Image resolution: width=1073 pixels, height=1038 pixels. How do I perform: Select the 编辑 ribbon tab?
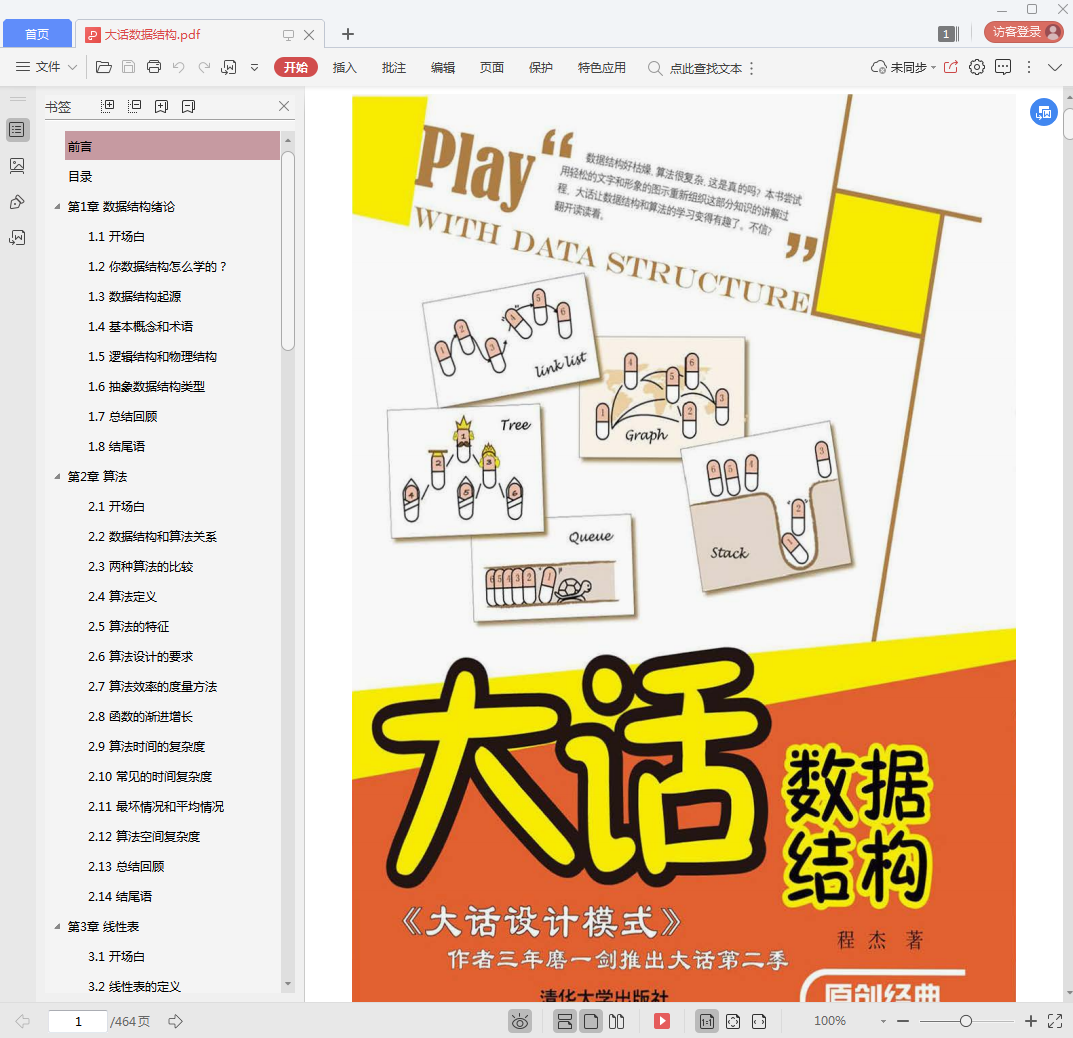[443, 67]
